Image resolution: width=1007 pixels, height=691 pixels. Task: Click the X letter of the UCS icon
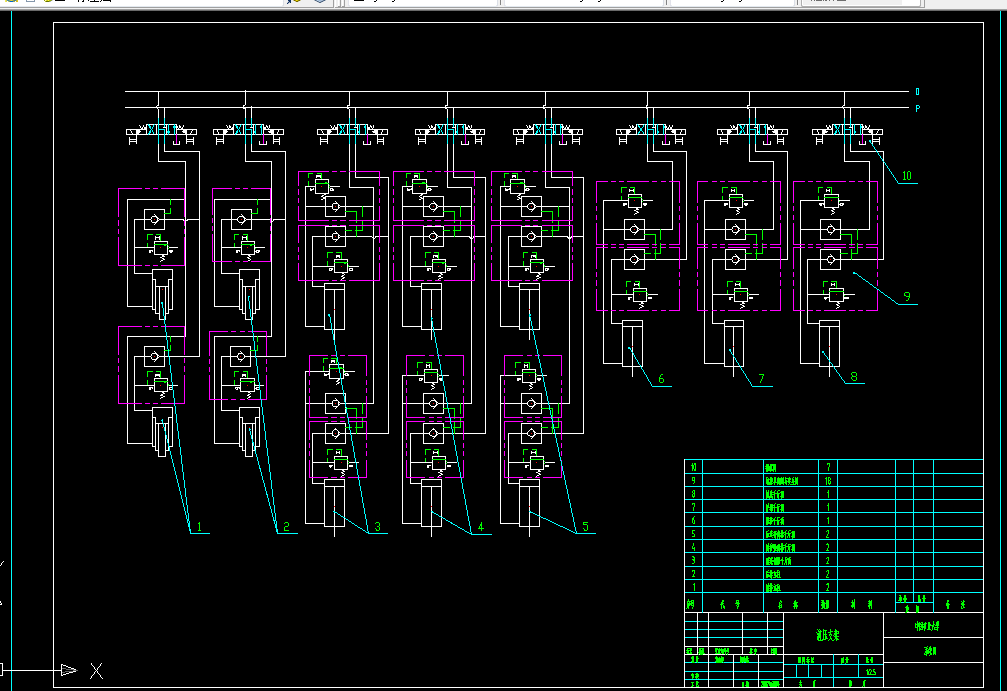(97, 670)
